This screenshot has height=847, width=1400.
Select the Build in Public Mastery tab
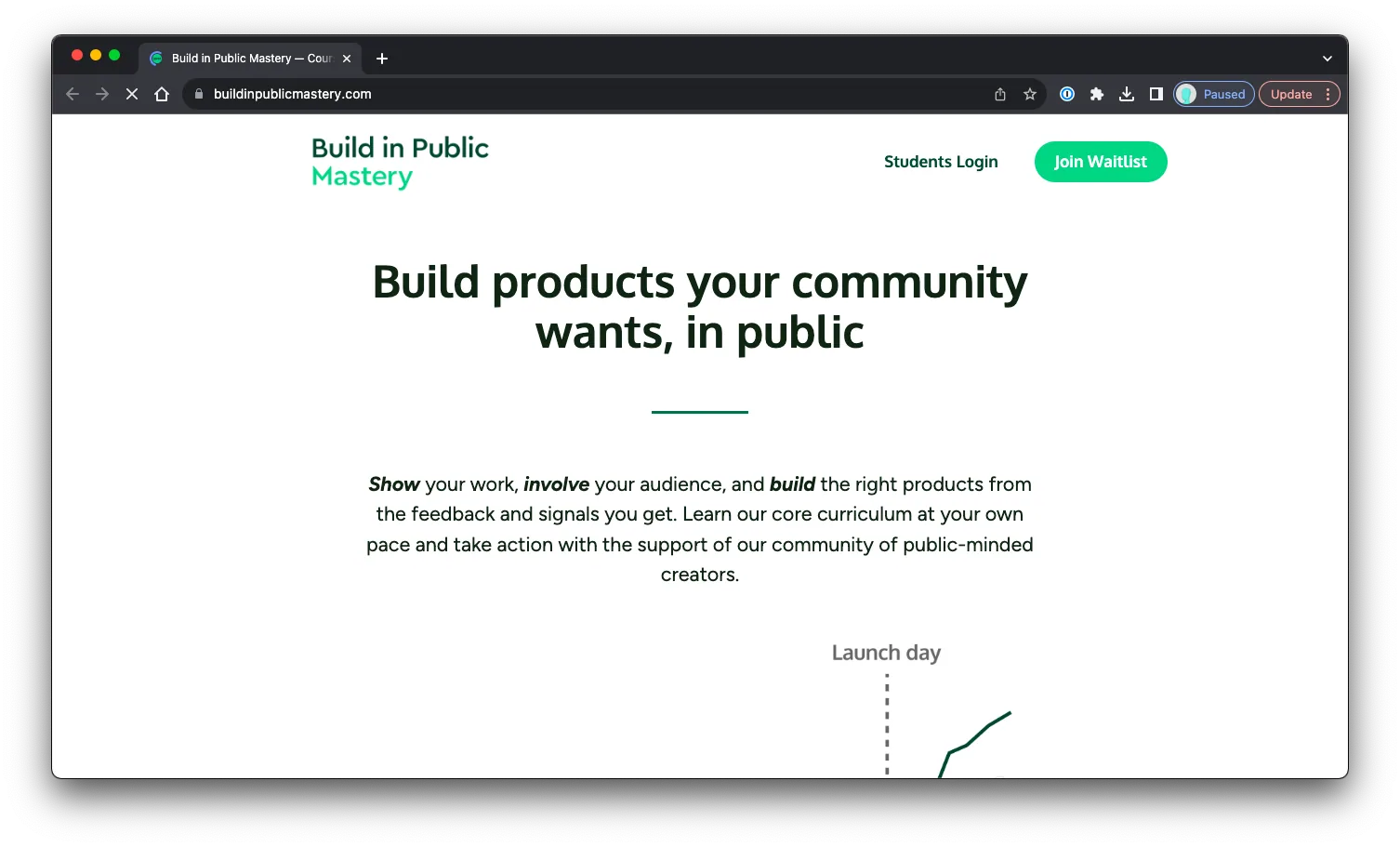[251, 59]
